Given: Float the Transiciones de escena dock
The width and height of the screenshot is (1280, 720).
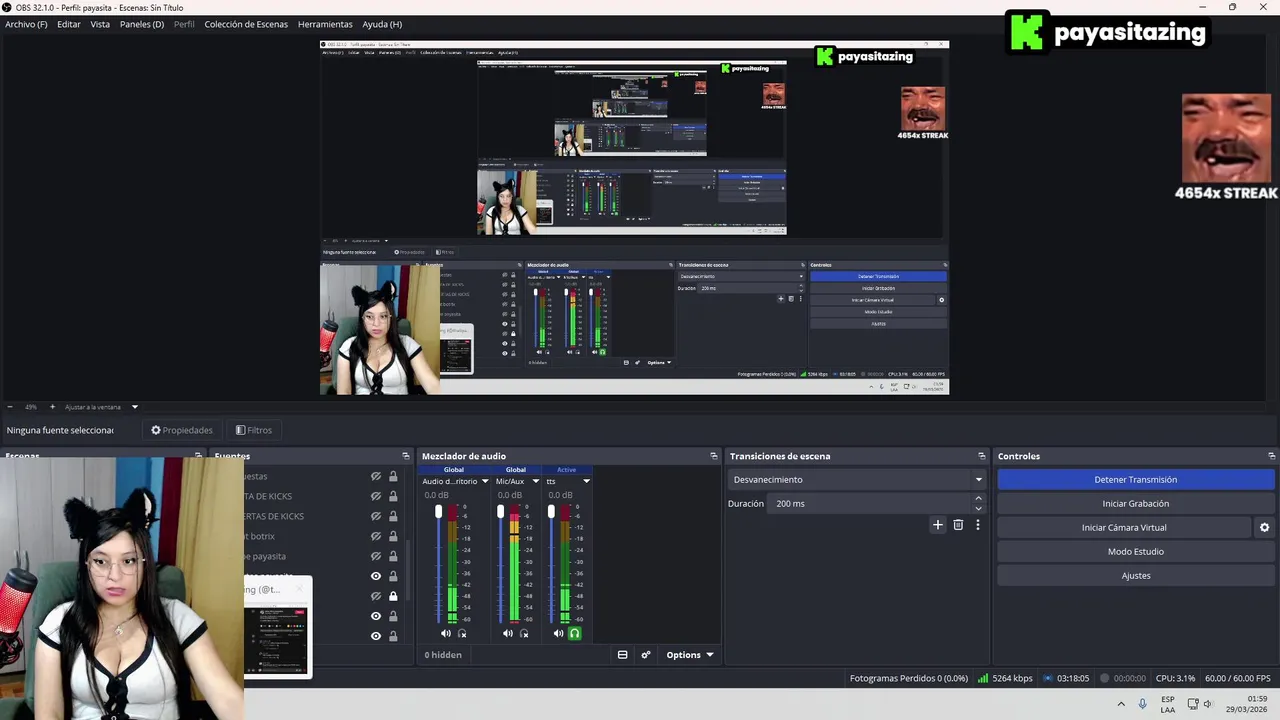Looking at the screenshot, I should [x=982, y=456].
